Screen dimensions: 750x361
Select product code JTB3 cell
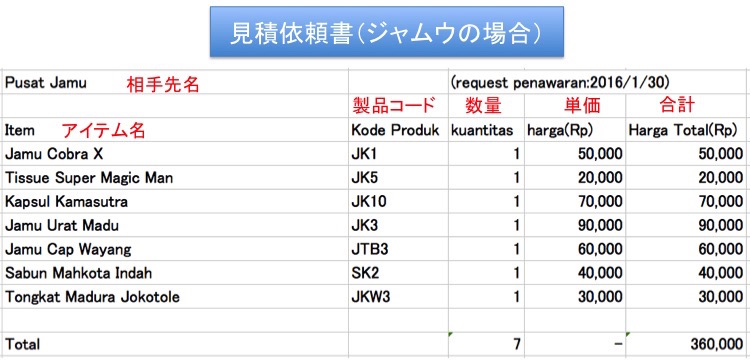[398, 249]
